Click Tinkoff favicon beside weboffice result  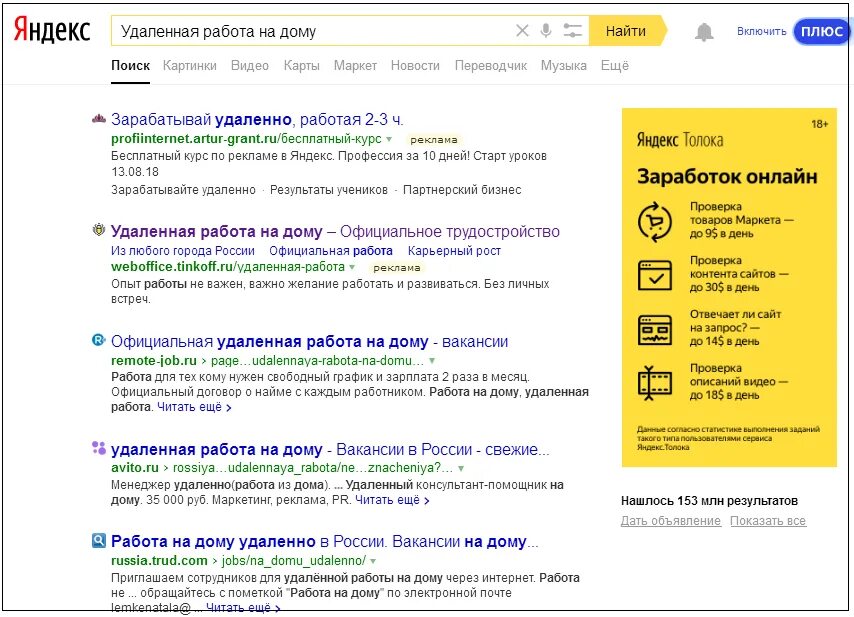tap(99, 229)
